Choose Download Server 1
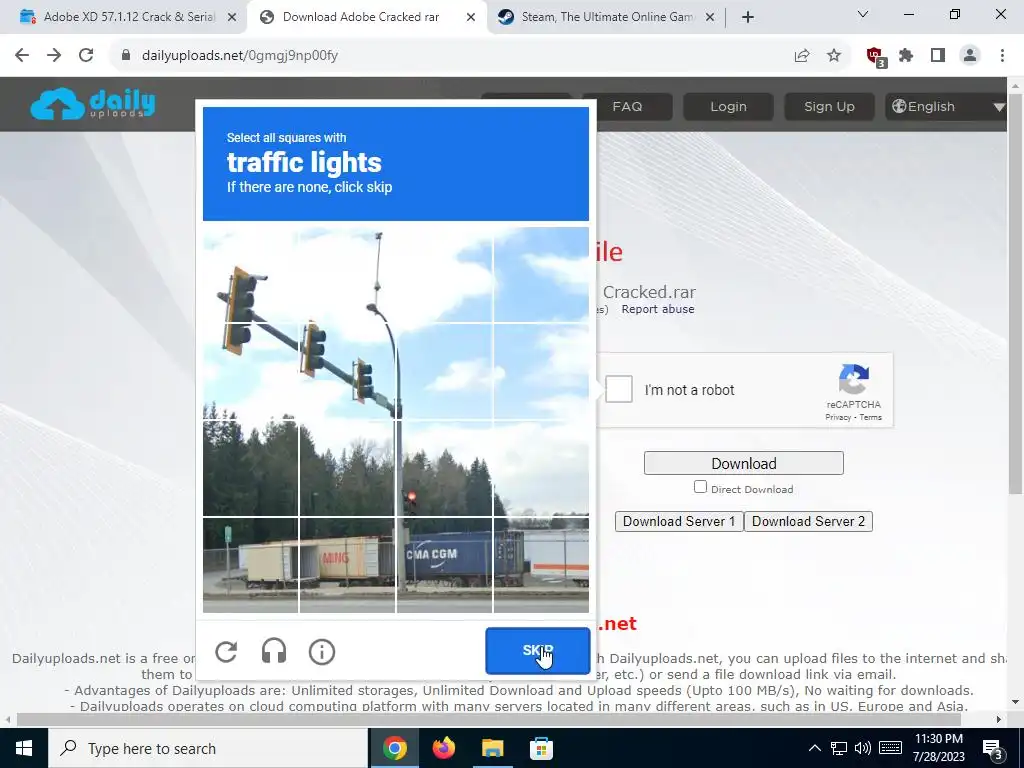Viewport: 1024px width, 768px height. [679, 521]
